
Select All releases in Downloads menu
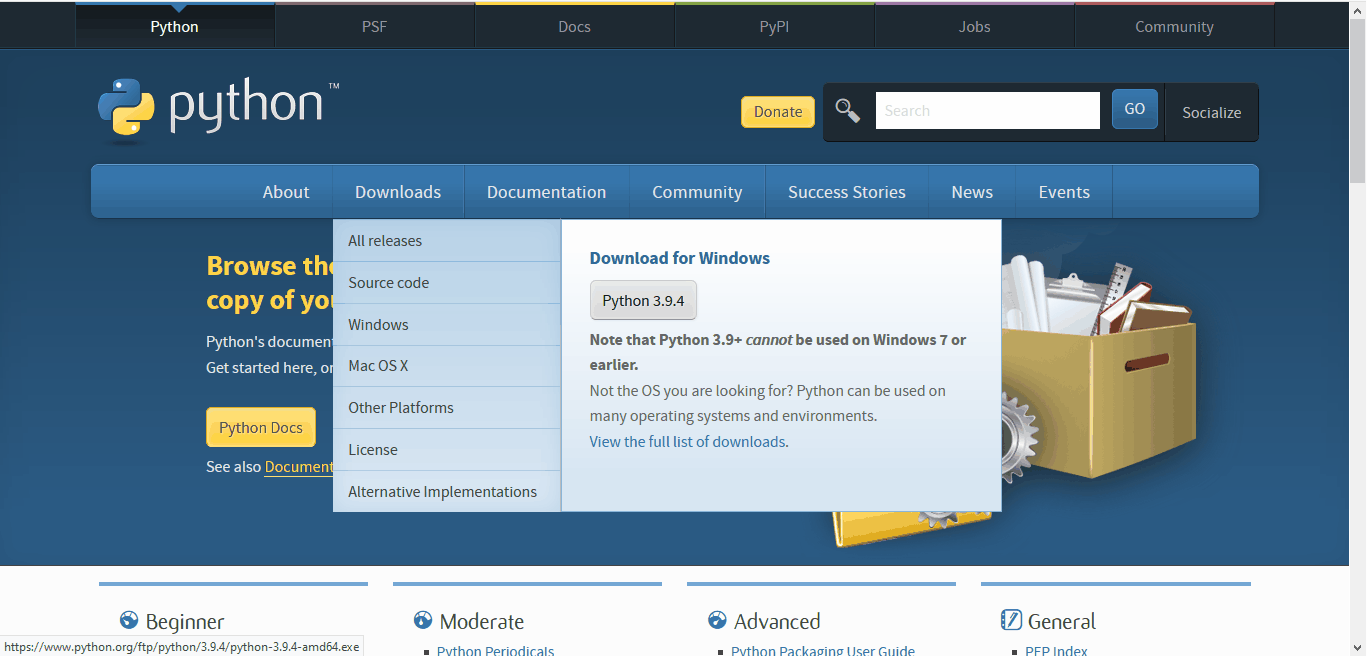(x=447, y=241)
